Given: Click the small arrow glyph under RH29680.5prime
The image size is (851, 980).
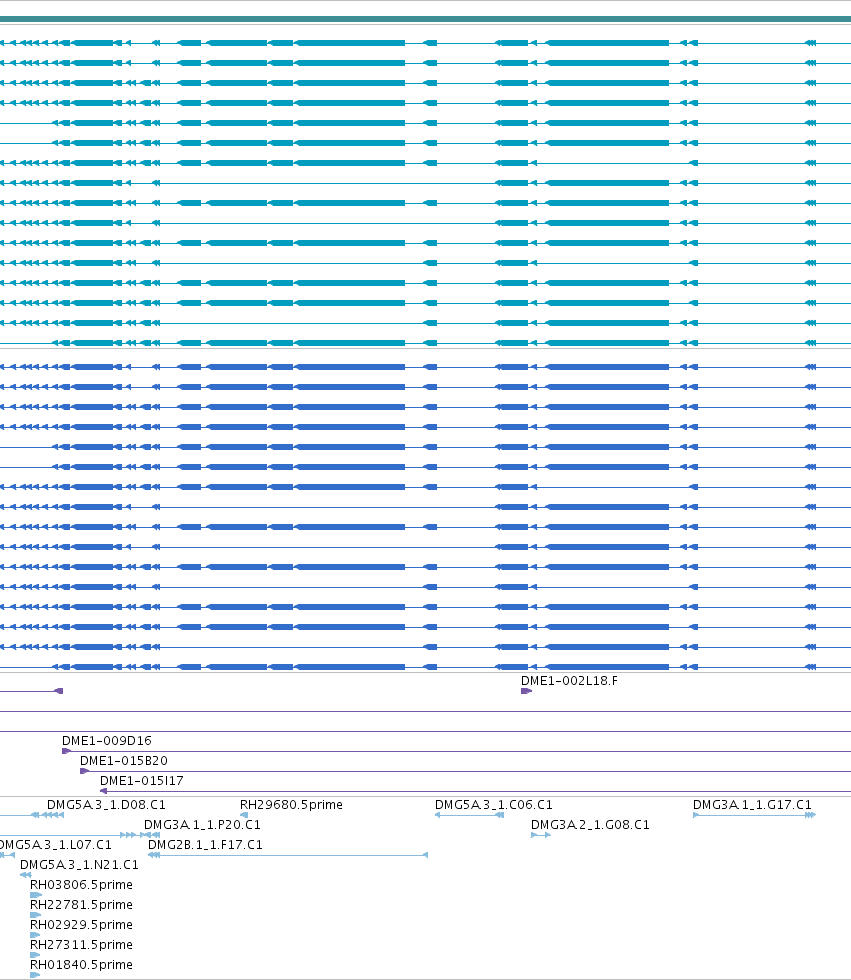Looking at the screenshot, I should pos(244,814).
